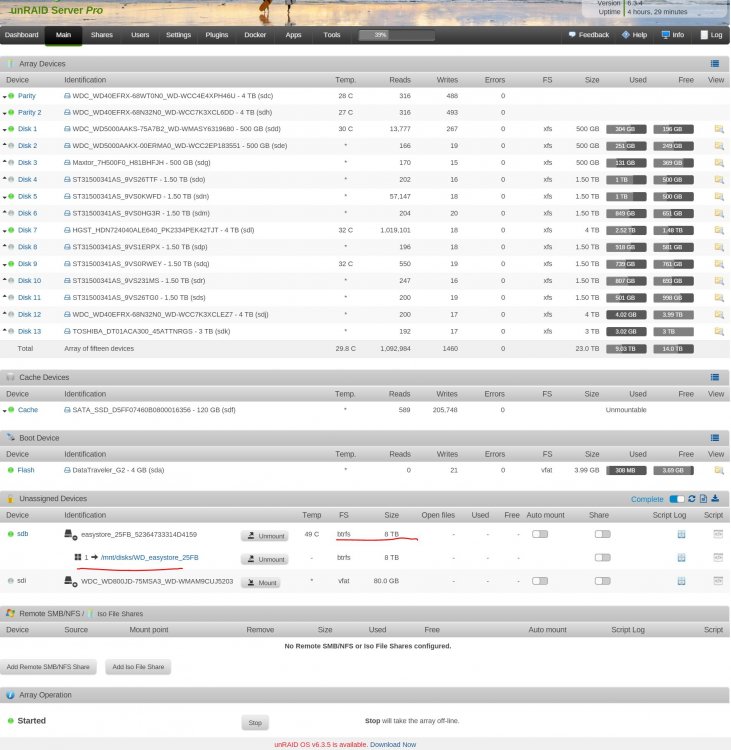Click Unassigned Devices download icon
731x750 pixels.
coord(715,499)
